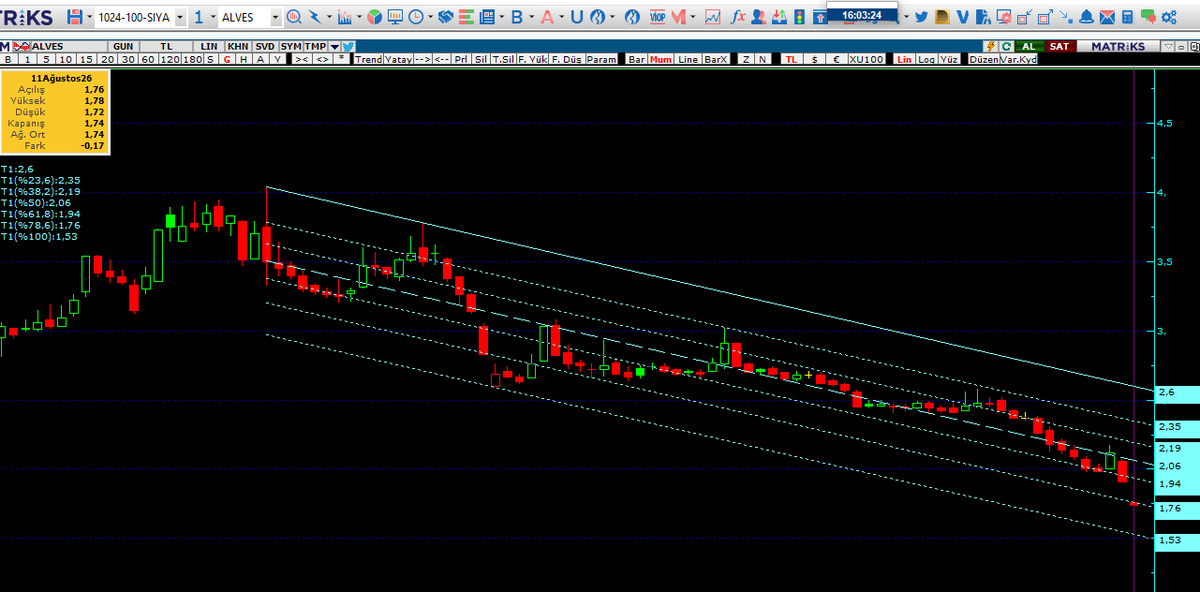Open the KHN tab in chart header
This screenshot has height=592, width=1200.
tap(238, 46)
